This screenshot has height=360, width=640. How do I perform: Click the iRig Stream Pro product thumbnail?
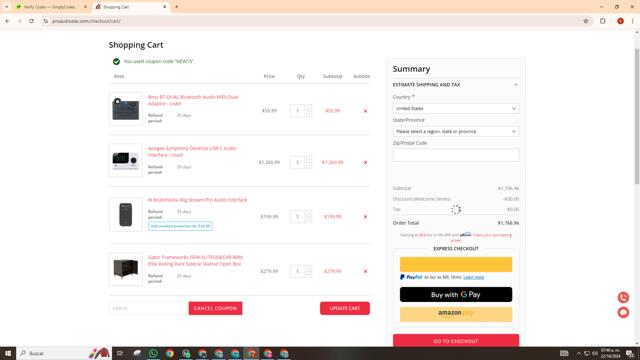click(x=126, y=215)
